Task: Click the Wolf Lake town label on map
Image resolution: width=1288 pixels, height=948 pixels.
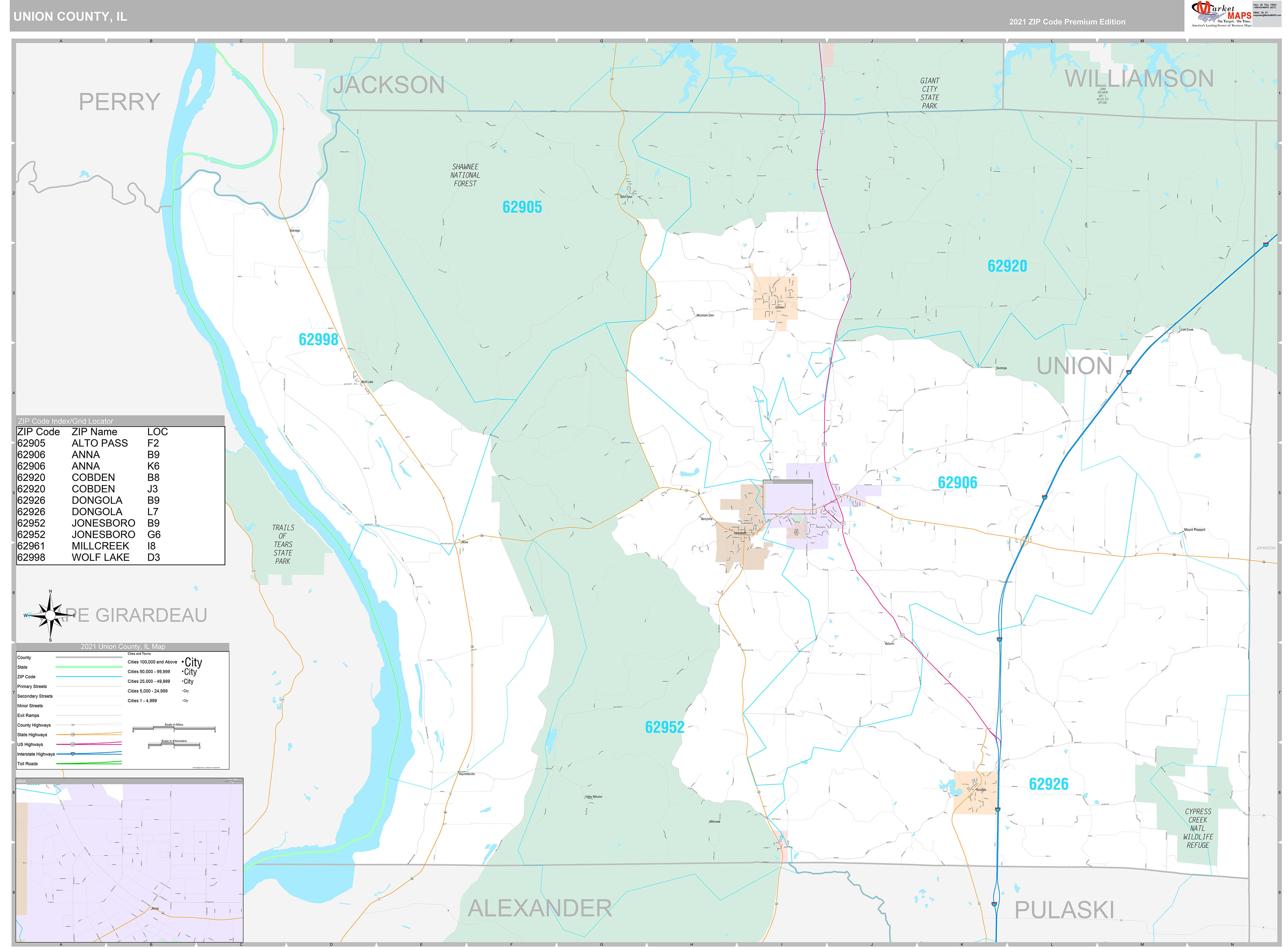Action: pos(367,382)
